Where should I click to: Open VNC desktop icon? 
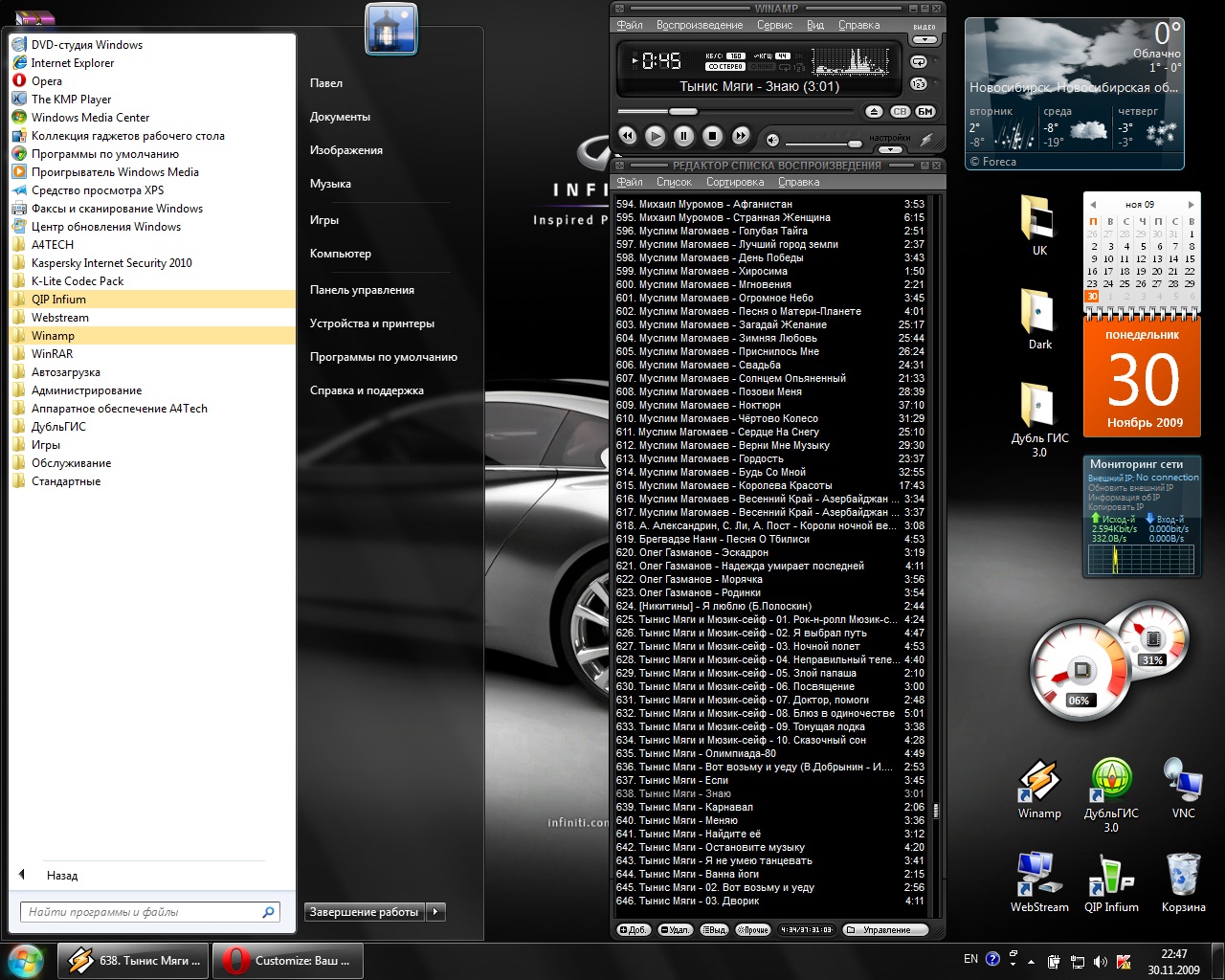(1183, 790)
